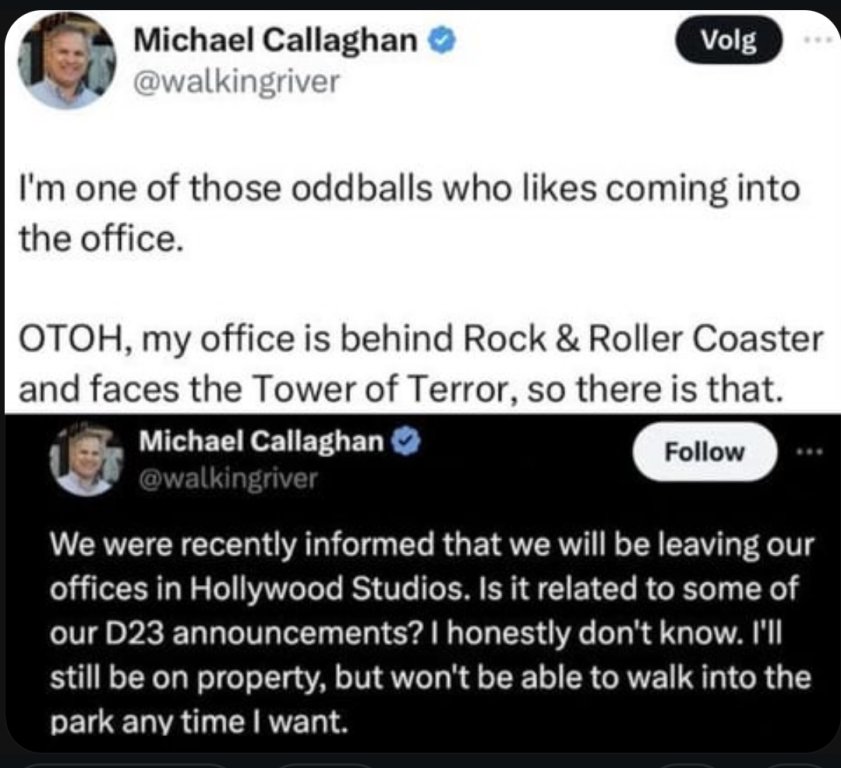Screen dimensions: 841x768
Task: Open more options beside Follow button
Action: 810,452
